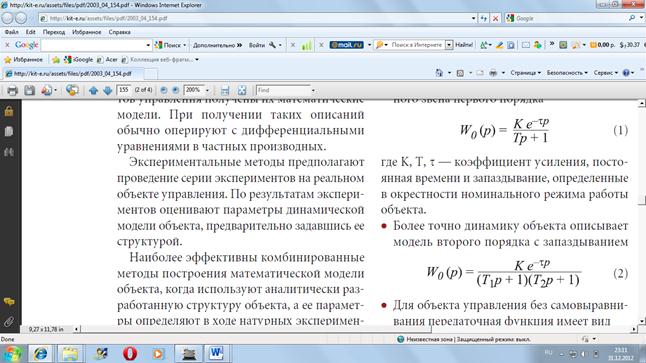Click the Mail.ru logo in toolbar

pos(346,45)
